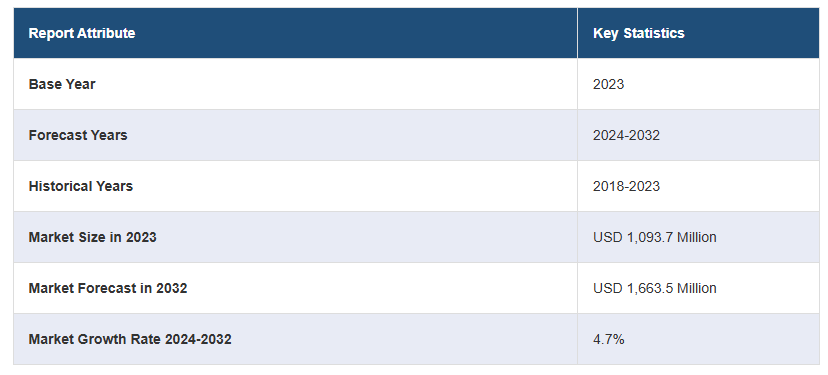Click the 4.7% growth rate value
The image size is (828, 375).
click(x=609, y=339)
